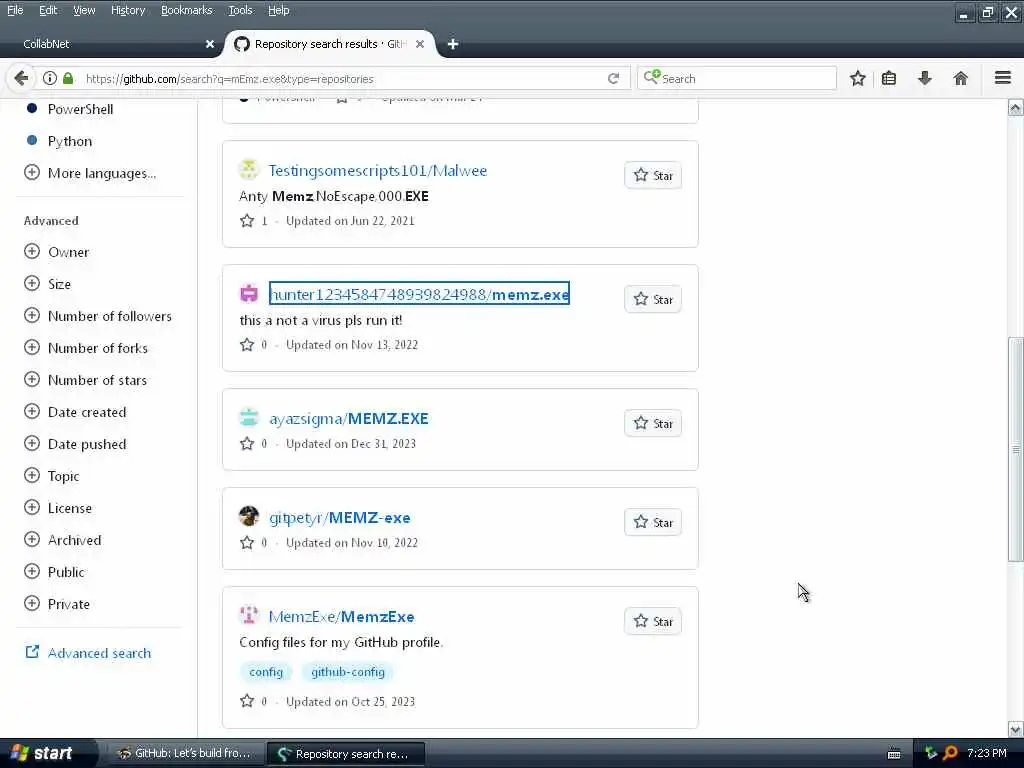1024x768 pixels.
Task: Open the Bookmarks menu
Action: tap(187, 10)
